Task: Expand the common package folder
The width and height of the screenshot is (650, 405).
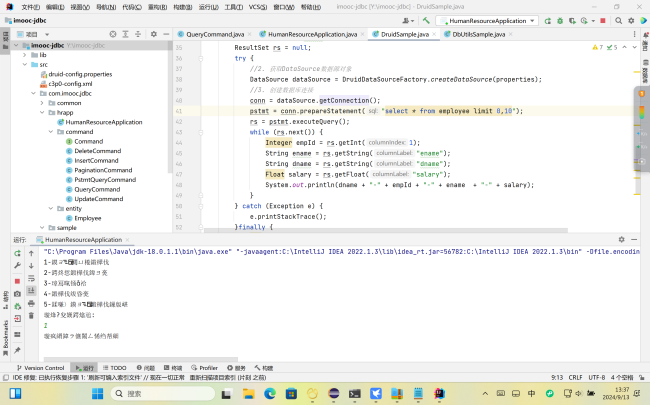Action: coord(41,103)
